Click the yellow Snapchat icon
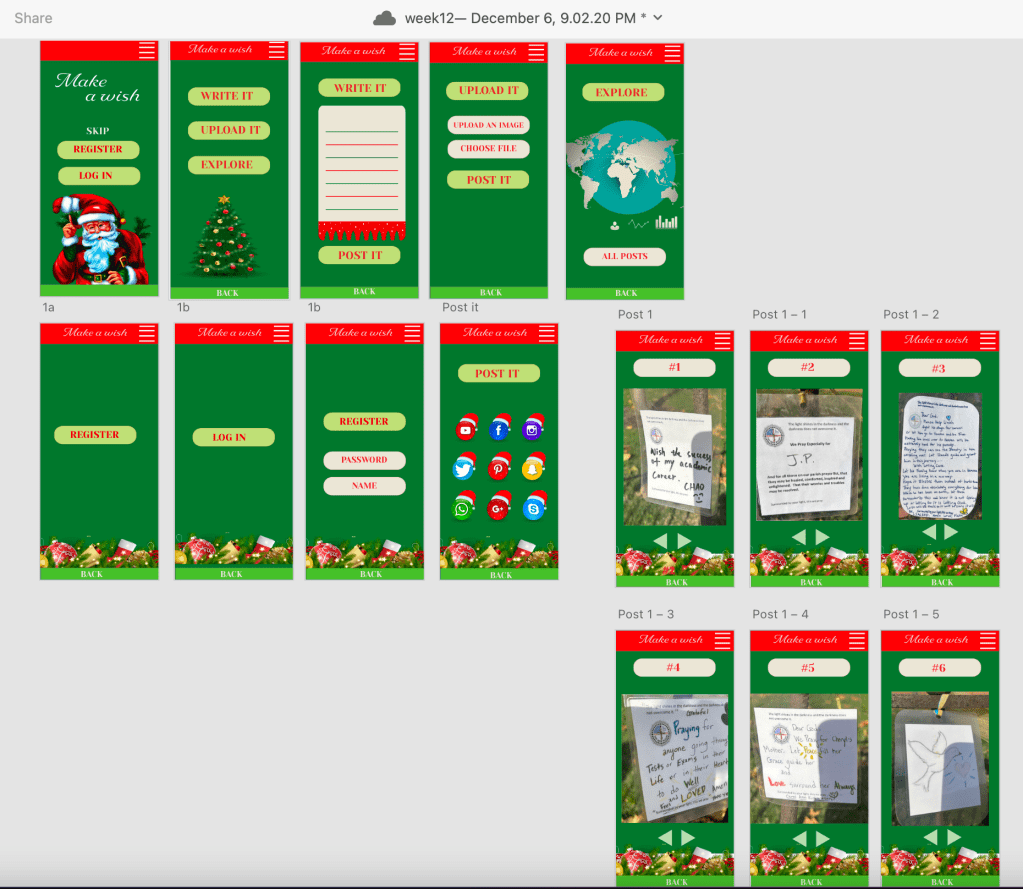The height and width of the screenshot is (889, 1023). click(532, 469)
